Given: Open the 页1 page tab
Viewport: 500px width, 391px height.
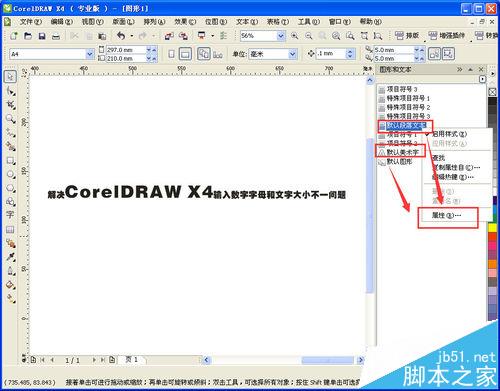Looking at the screenshot, I should (x=132, y=359).
